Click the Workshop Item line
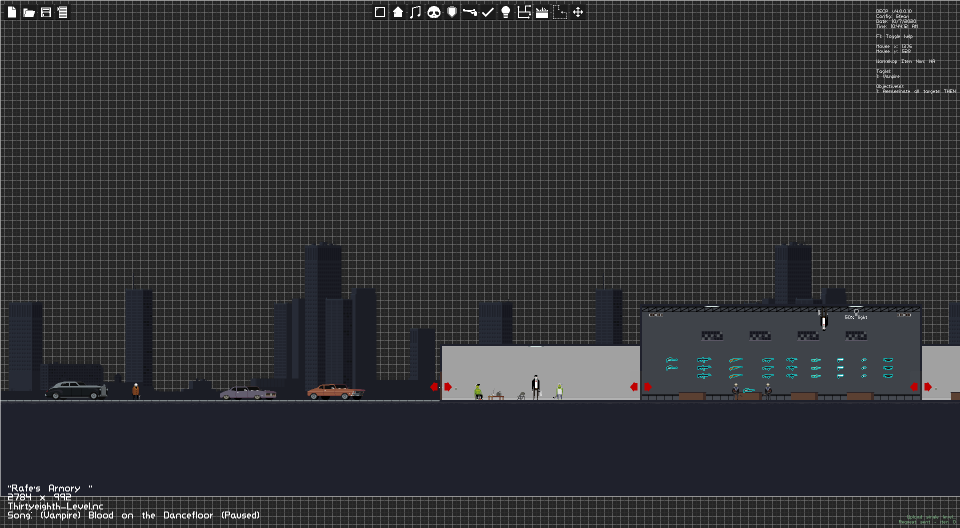Image resolution: width=960 pixels, height=528 pixels. click(906, 61)
